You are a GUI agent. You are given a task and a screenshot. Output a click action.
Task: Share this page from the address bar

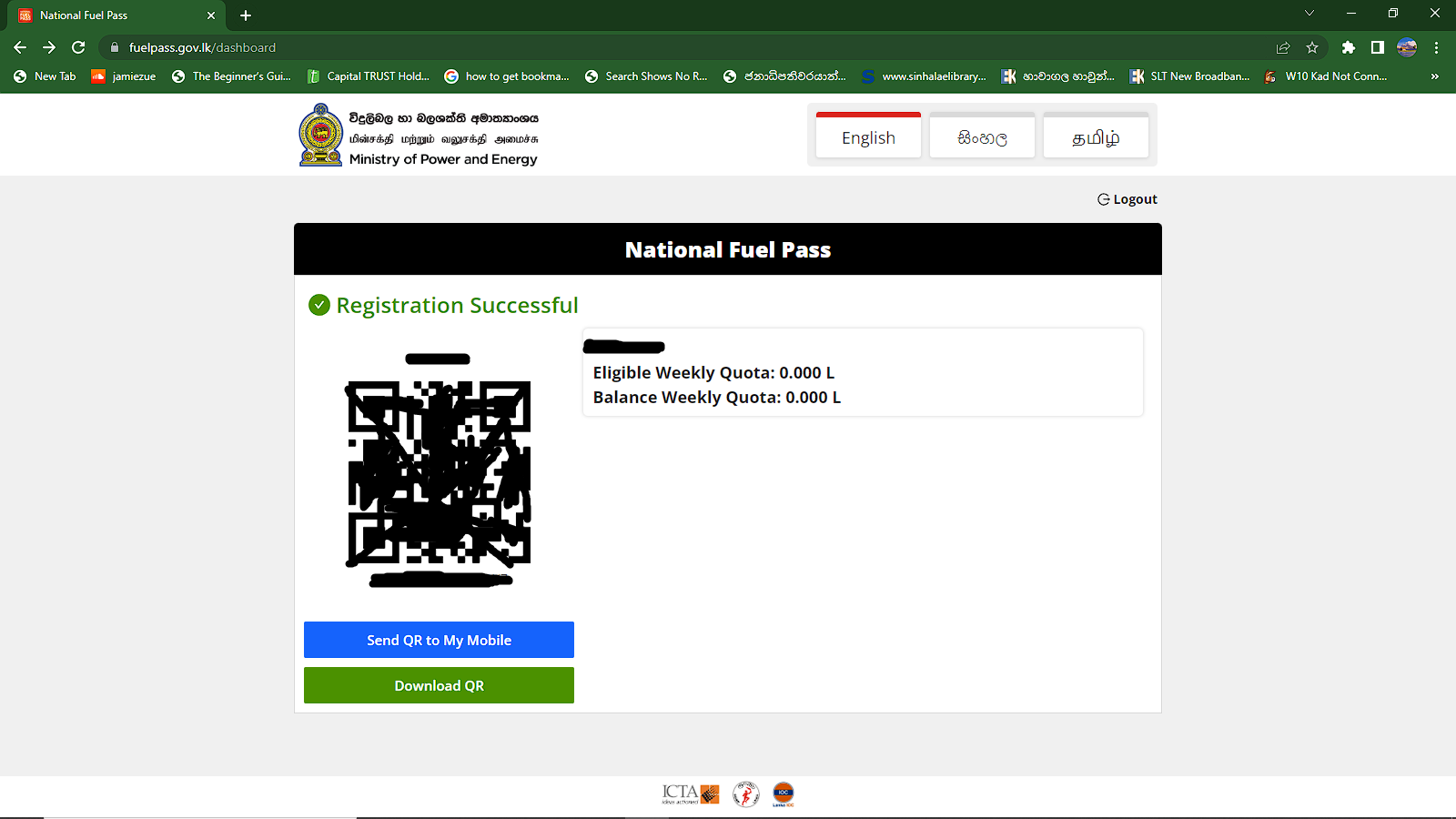point(1283,47)
